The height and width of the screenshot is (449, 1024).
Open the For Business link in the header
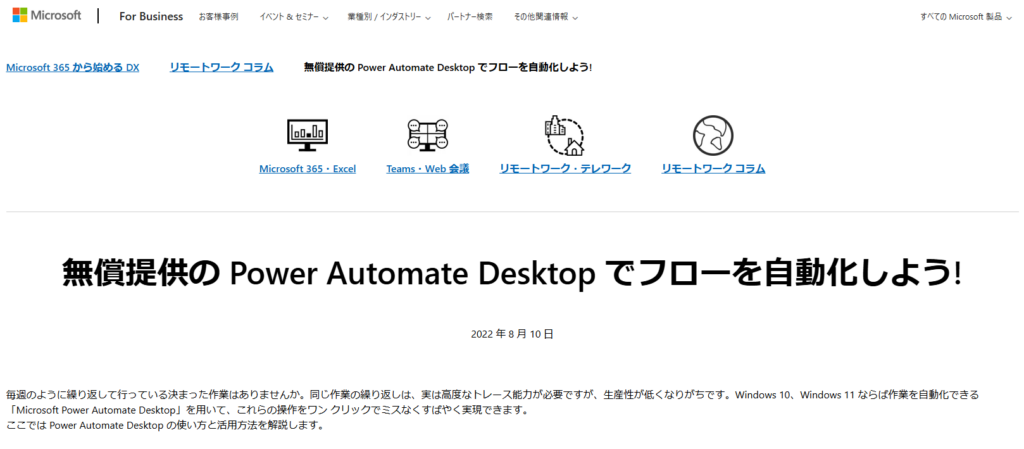point(151,17)
